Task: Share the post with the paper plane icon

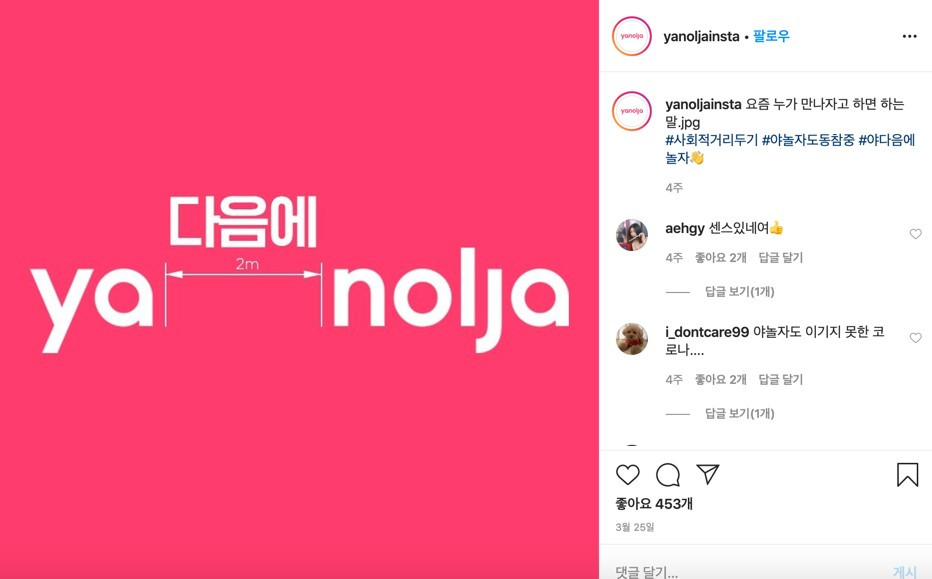Action: pos(707,474)
